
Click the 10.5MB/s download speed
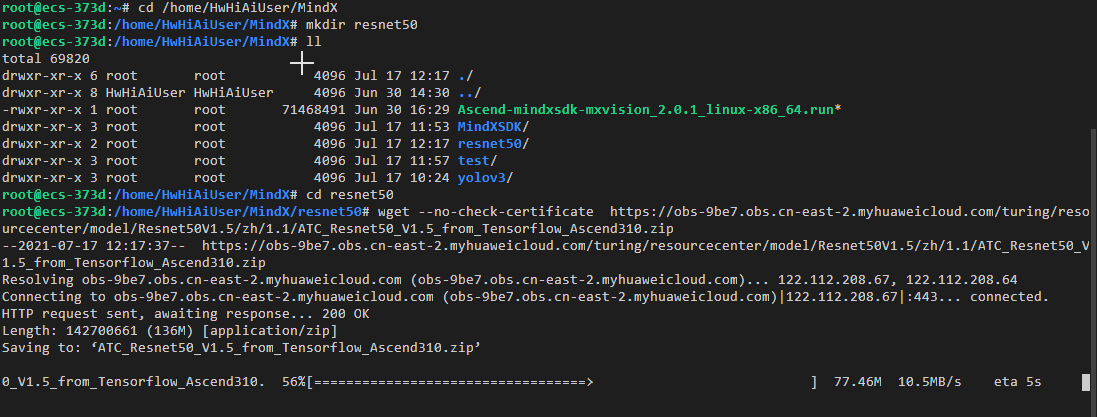tap(930, 382)
